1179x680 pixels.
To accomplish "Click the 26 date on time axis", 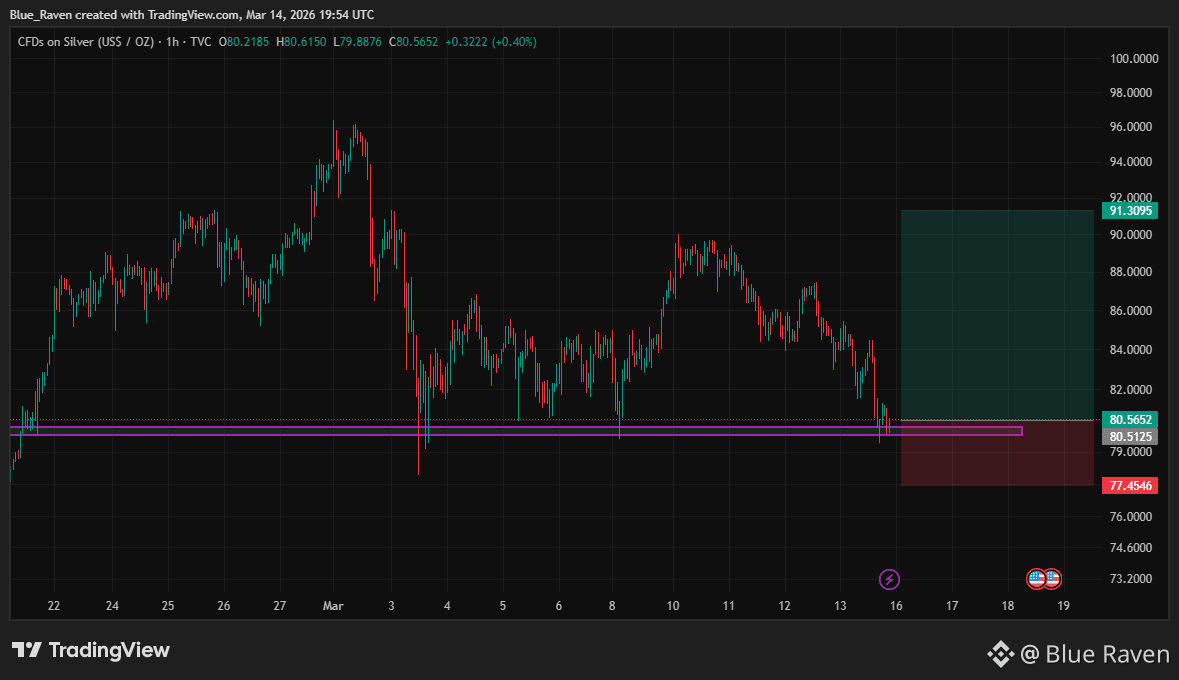I will coord(223,606).
